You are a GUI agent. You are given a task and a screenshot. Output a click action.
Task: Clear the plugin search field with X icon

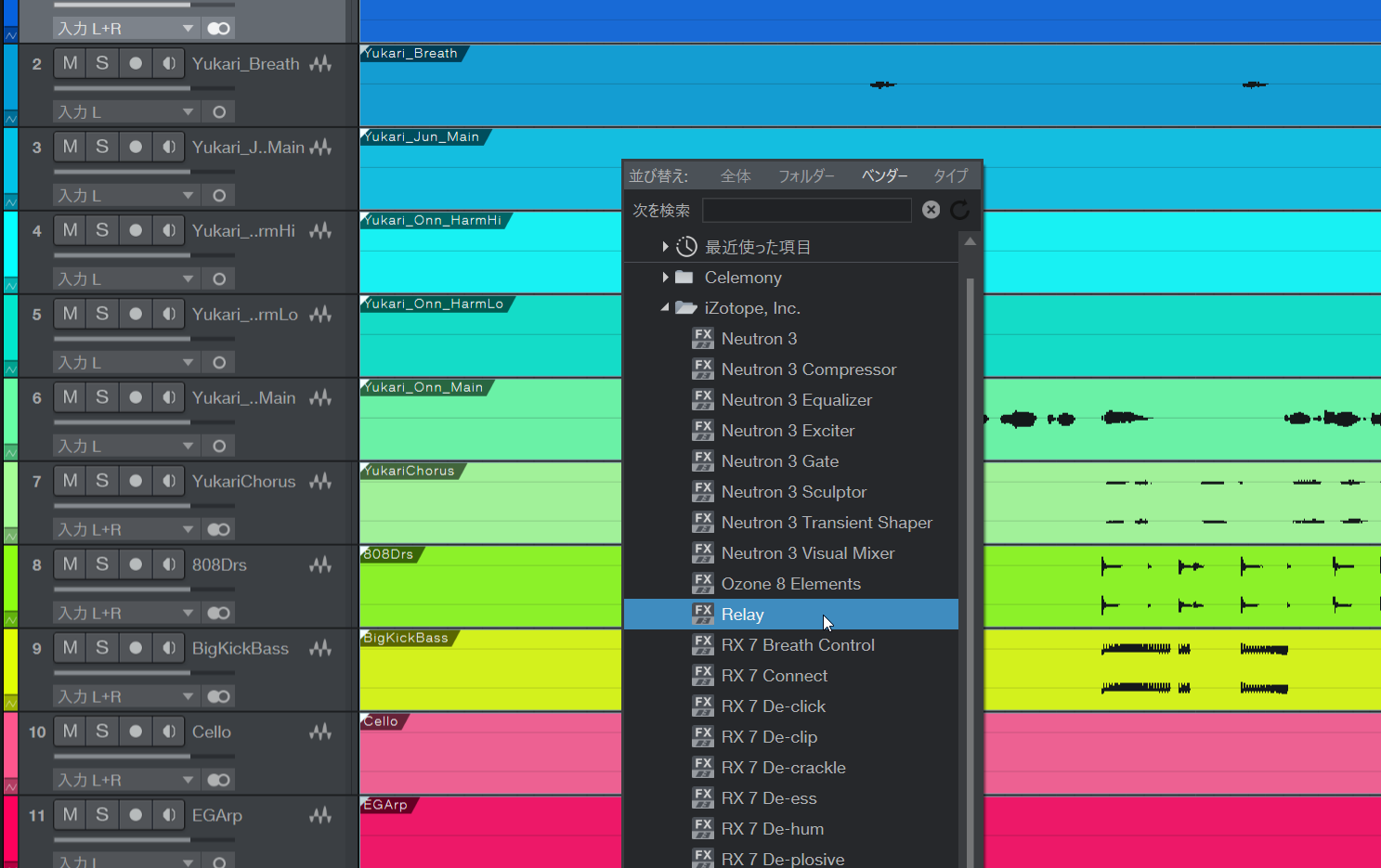coord(931,210)
